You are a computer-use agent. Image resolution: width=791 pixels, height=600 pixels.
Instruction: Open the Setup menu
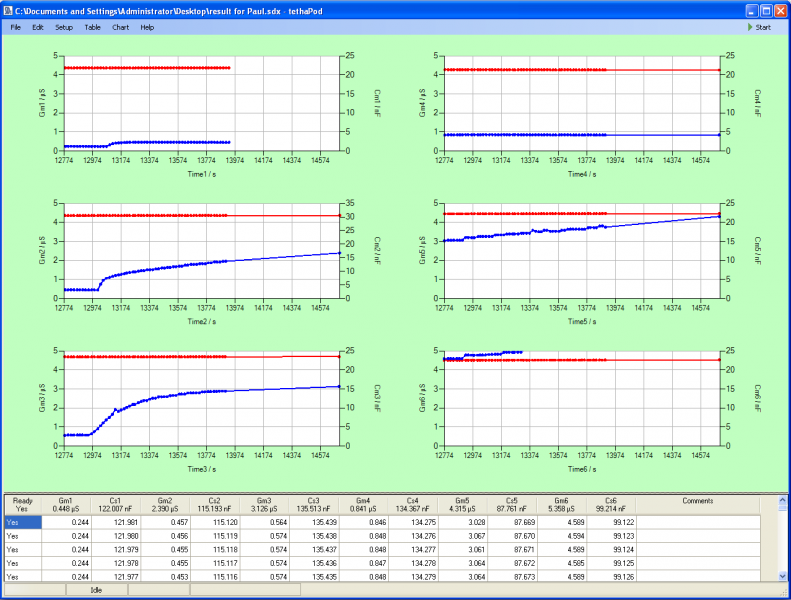pyautogui.click(x=64, y=27)
